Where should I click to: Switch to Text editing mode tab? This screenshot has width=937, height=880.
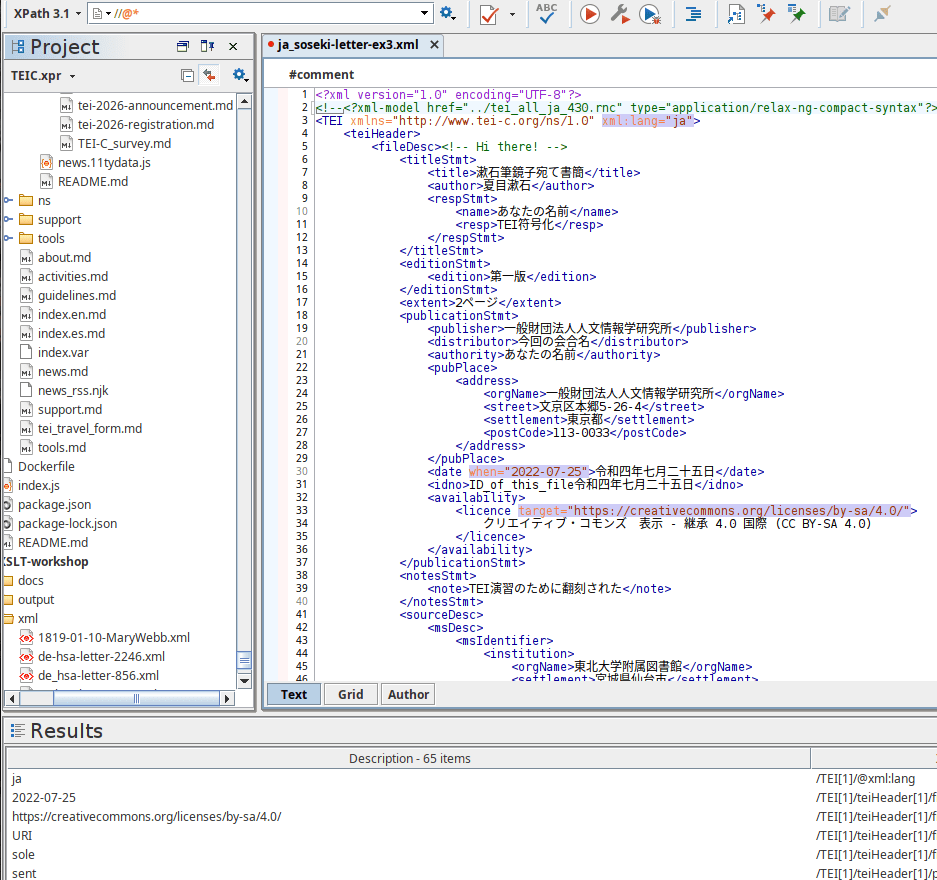pyautogui.click(x=293, y=694)
